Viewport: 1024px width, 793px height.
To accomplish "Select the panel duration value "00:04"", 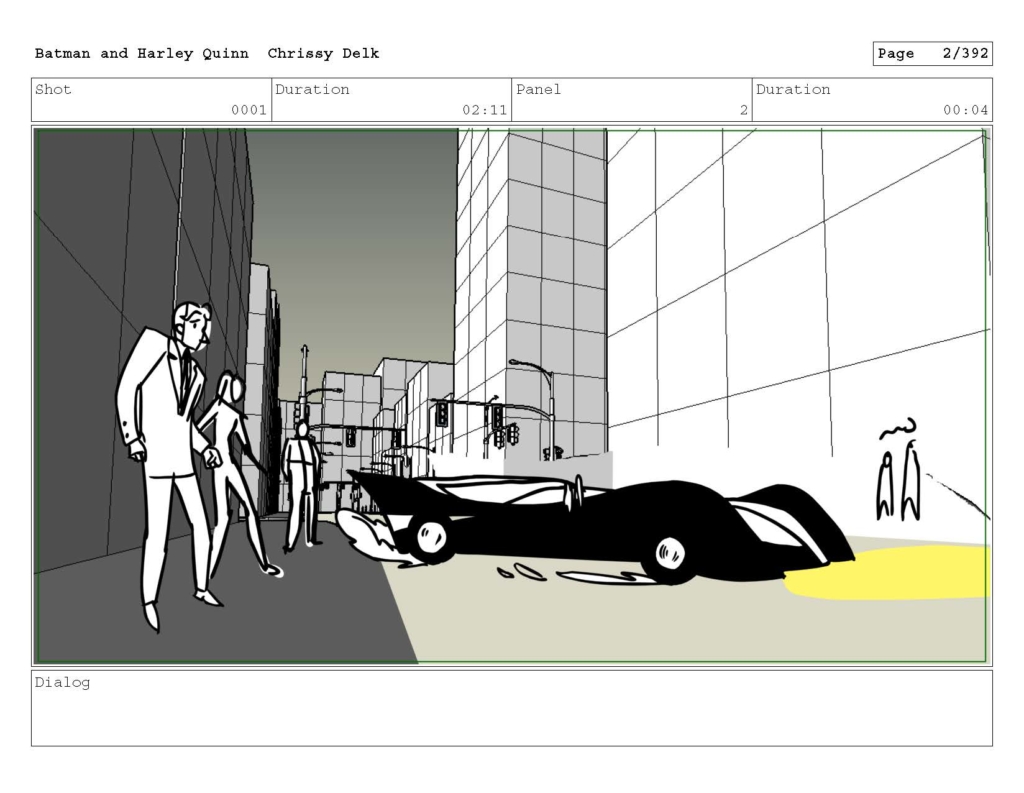I will 965,110.
